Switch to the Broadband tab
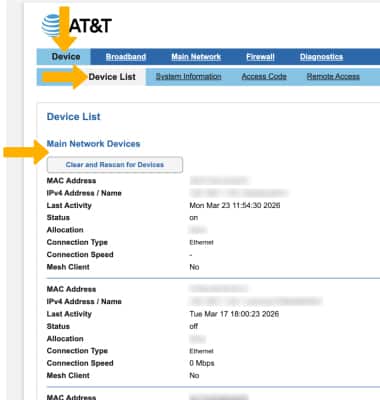 126,57
